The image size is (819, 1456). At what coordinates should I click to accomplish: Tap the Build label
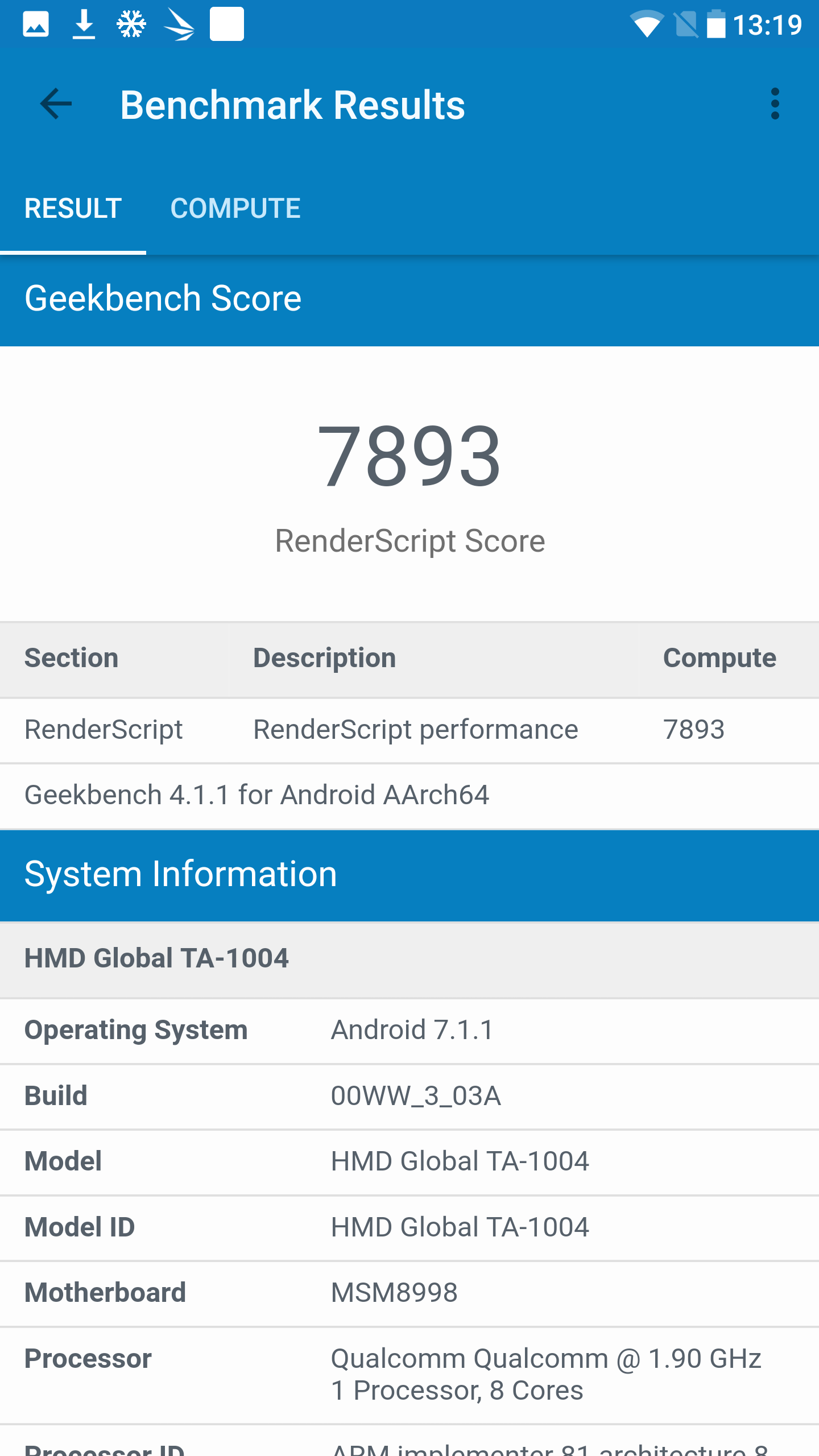pyautogui.click(x=56, y=1096)
